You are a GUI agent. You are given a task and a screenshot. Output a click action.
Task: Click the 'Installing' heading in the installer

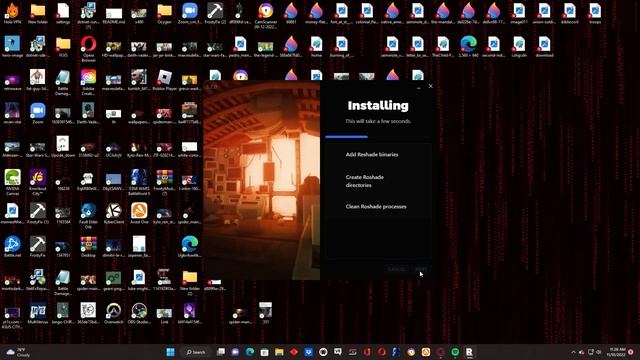378,106
